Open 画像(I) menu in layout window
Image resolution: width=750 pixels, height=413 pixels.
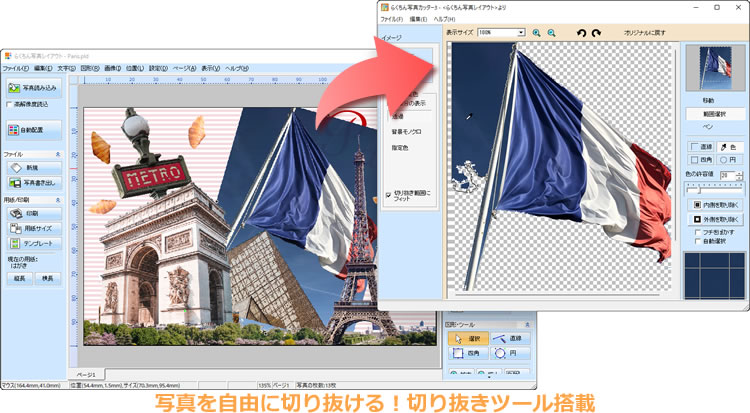112,68
